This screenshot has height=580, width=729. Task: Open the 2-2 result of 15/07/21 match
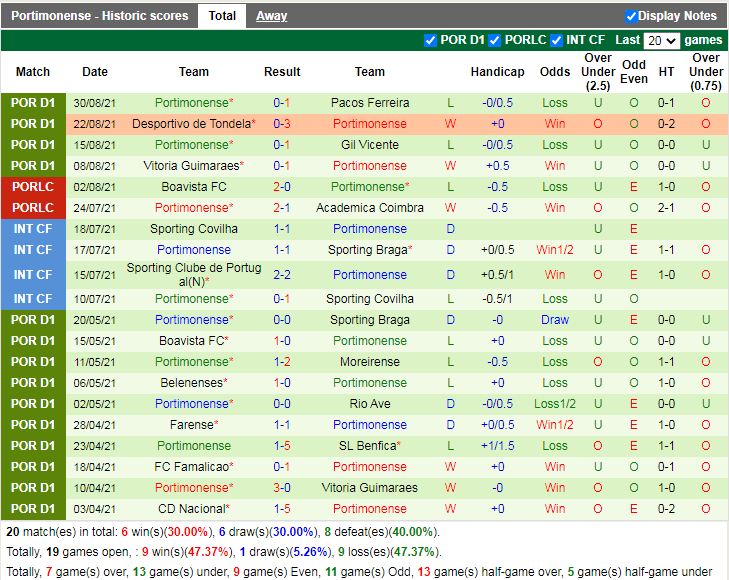click(x=282, y=274)
